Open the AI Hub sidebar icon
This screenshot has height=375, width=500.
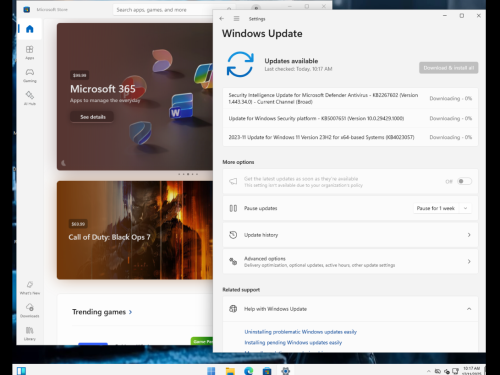point(30,98)
